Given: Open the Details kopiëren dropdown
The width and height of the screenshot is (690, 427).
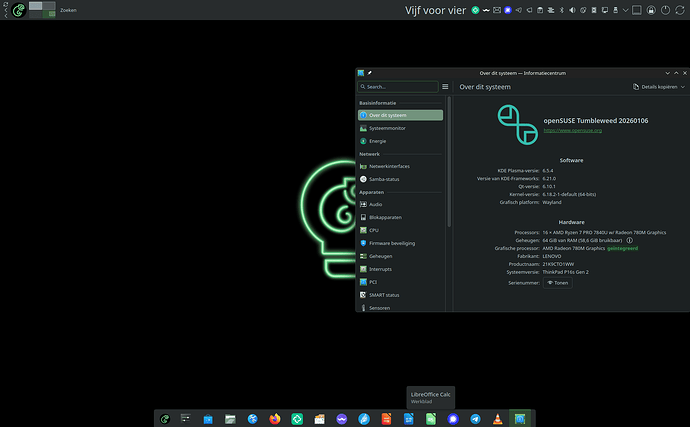Looking at the screenshot, I should [658, 87].
